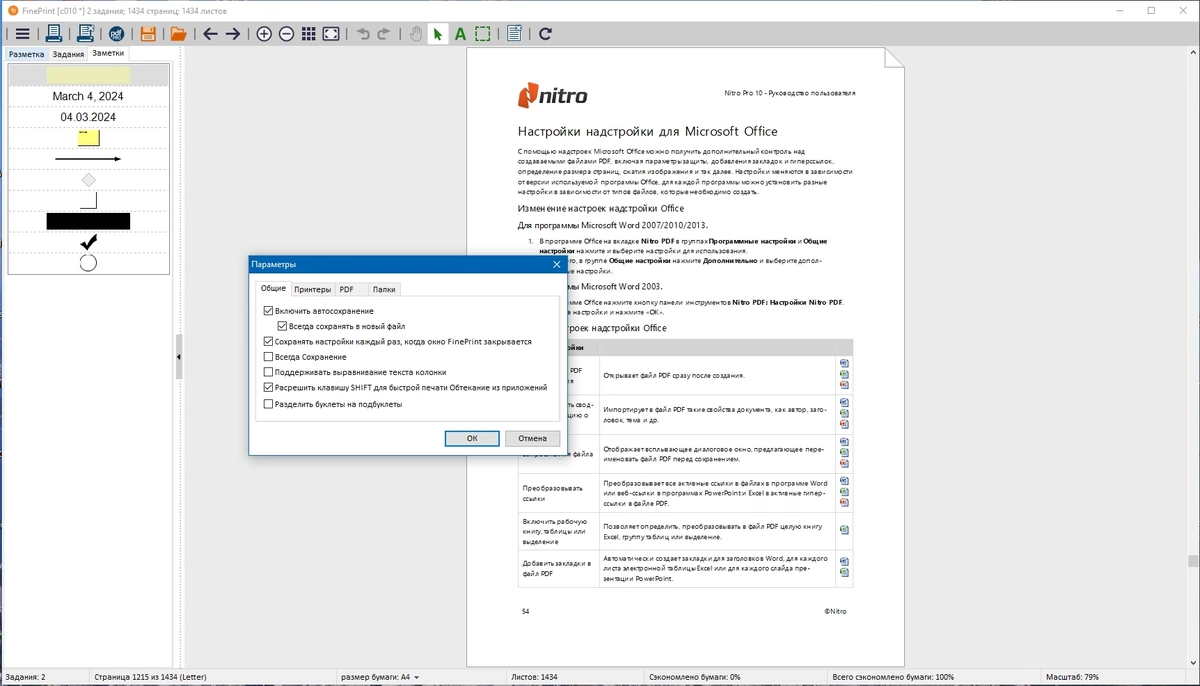Click the round pdfFactory Pro icon
Image resolution: width=1200 pixels, height=686 pixels.
(x=116, y=34)
